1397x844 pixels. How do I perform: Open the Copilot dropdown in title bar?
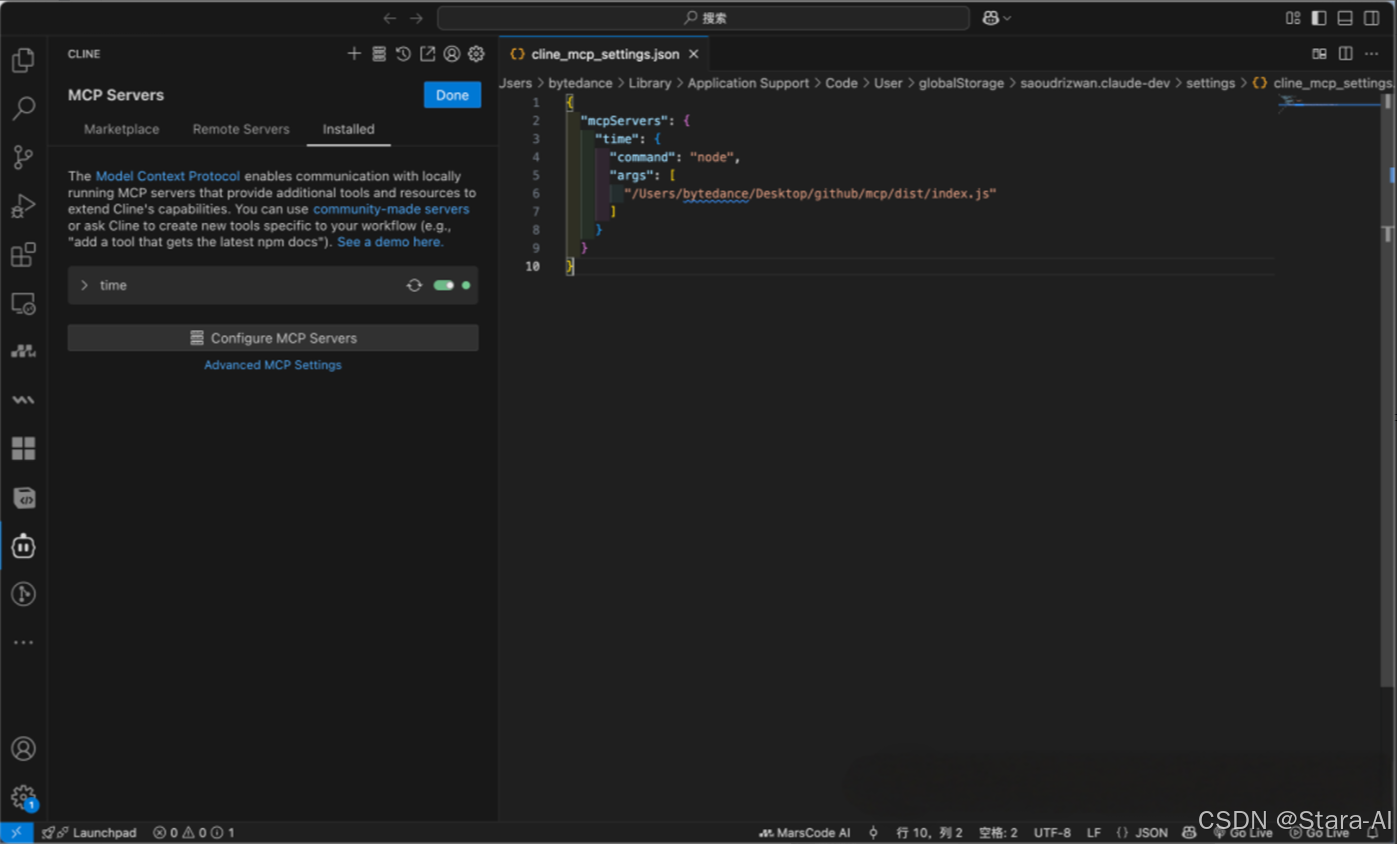tap(996, 18)
